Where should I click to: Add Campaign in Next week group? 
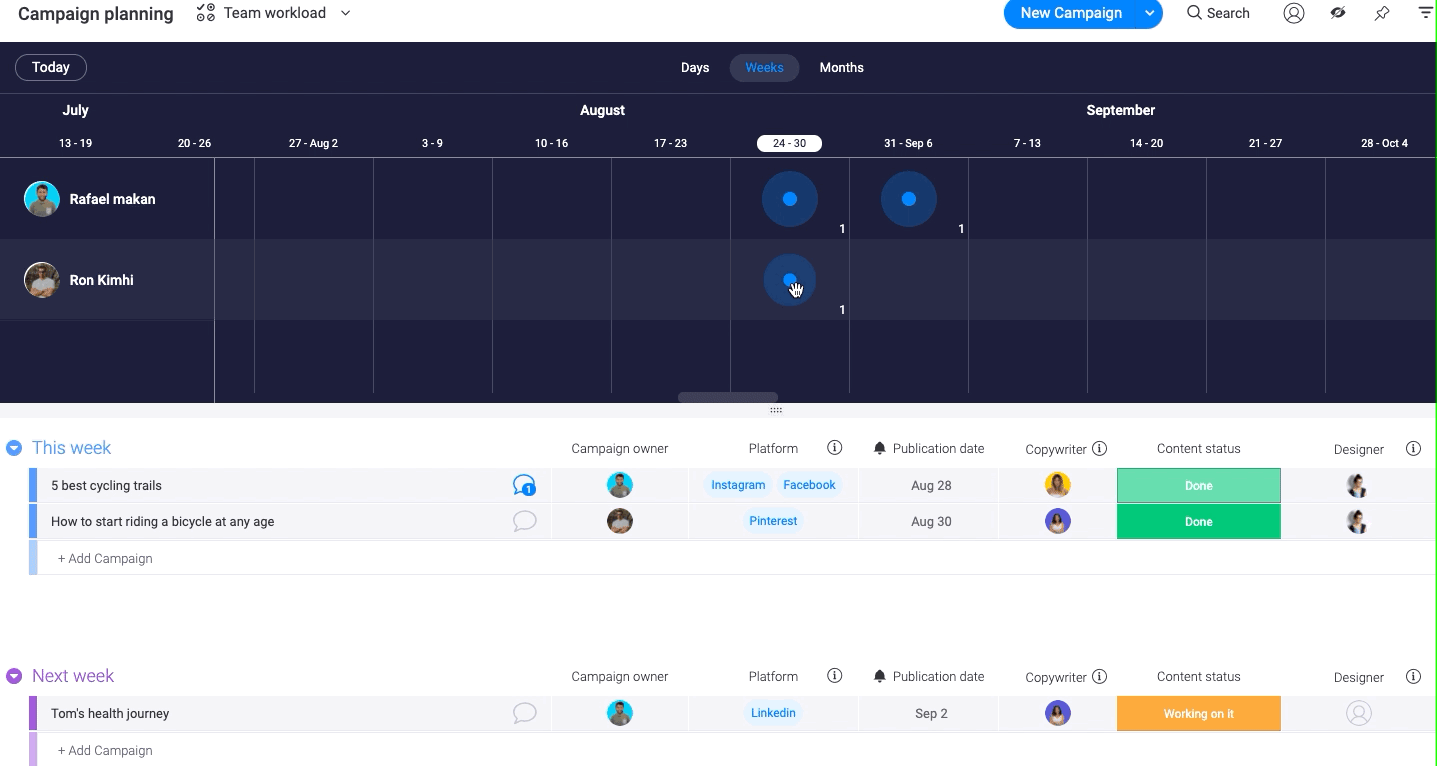(x=105, y=750)
